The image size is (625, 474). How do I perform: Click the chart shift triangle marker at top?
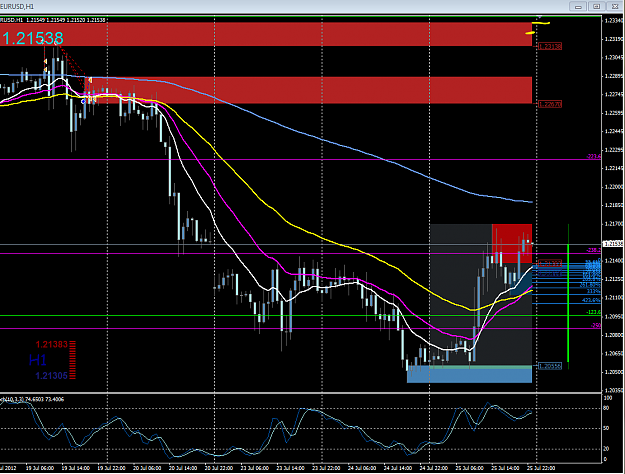point(539,17)
